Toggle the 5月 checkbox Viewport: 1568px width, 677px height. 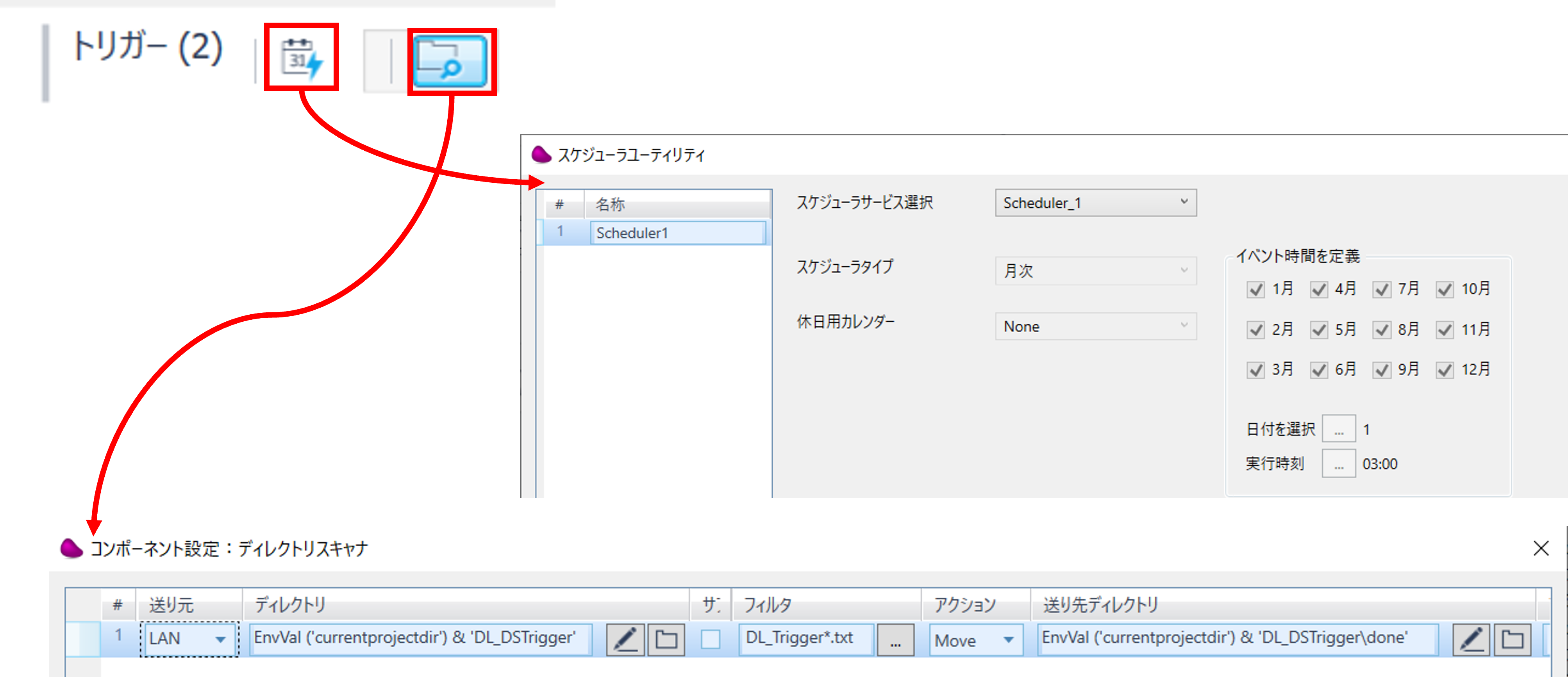click(1318, 330)
